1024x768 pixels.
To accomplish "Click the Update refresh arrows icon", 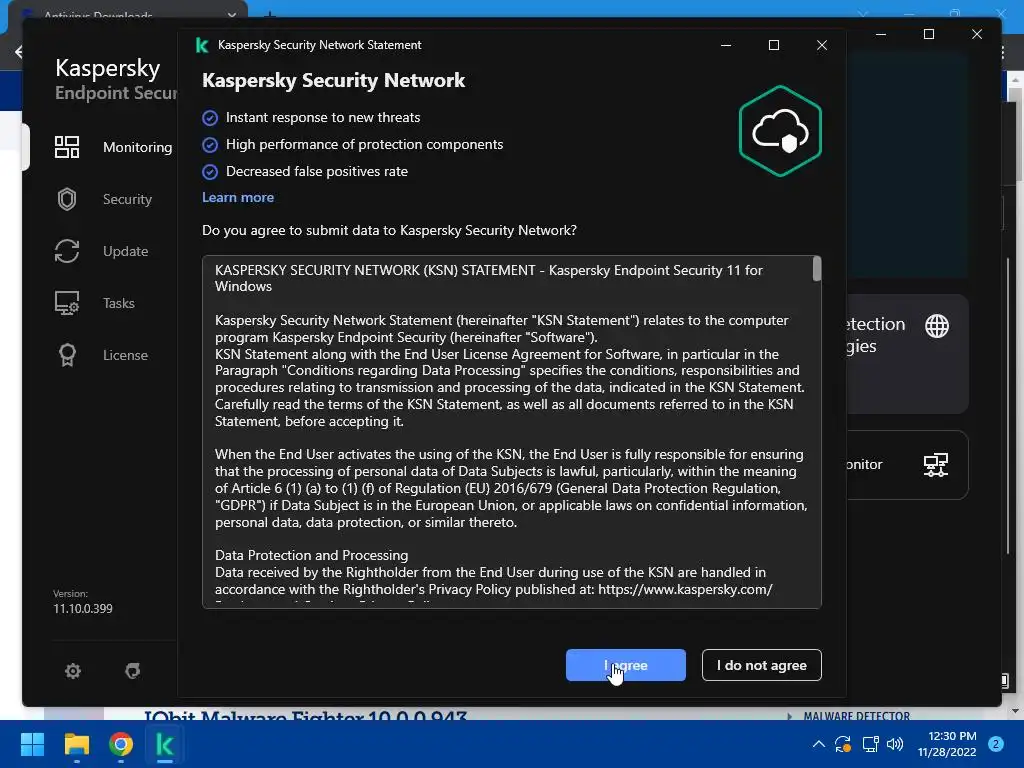I will (67, 251).
